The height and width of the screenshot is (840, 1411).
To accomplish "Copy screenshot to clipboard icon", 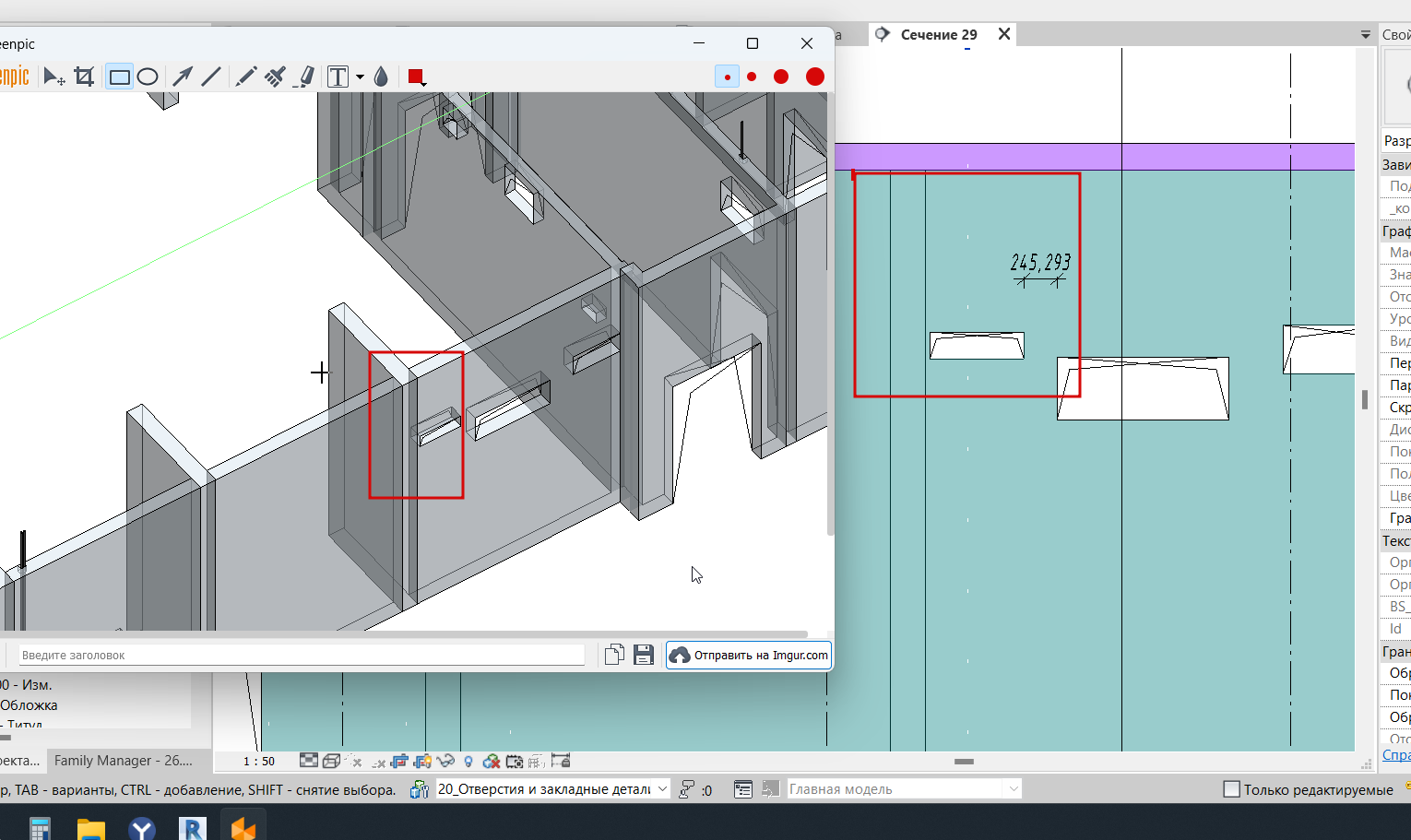I will click(x=614, y=655).
